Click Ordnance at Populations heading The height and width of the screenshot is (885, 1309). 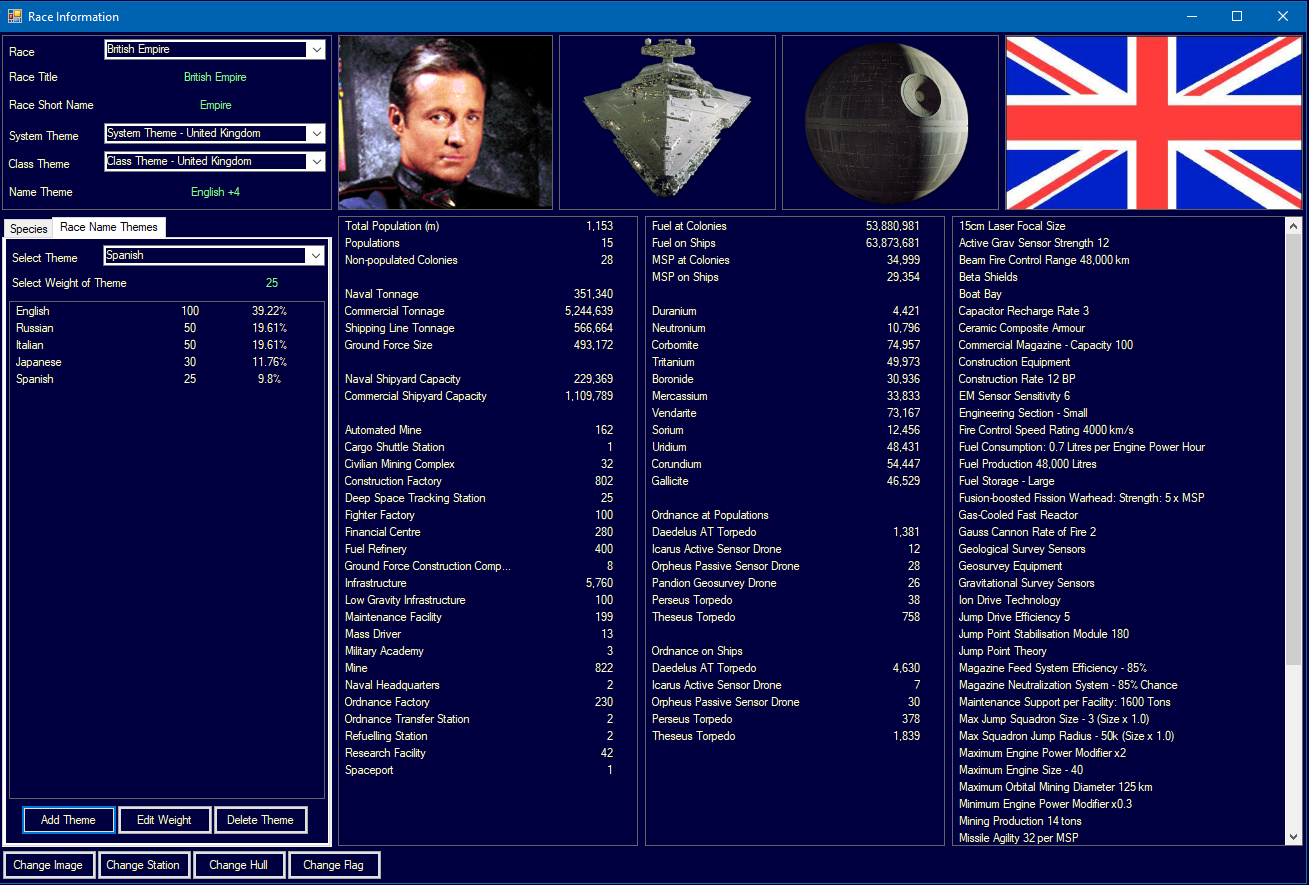pos(710,515)
